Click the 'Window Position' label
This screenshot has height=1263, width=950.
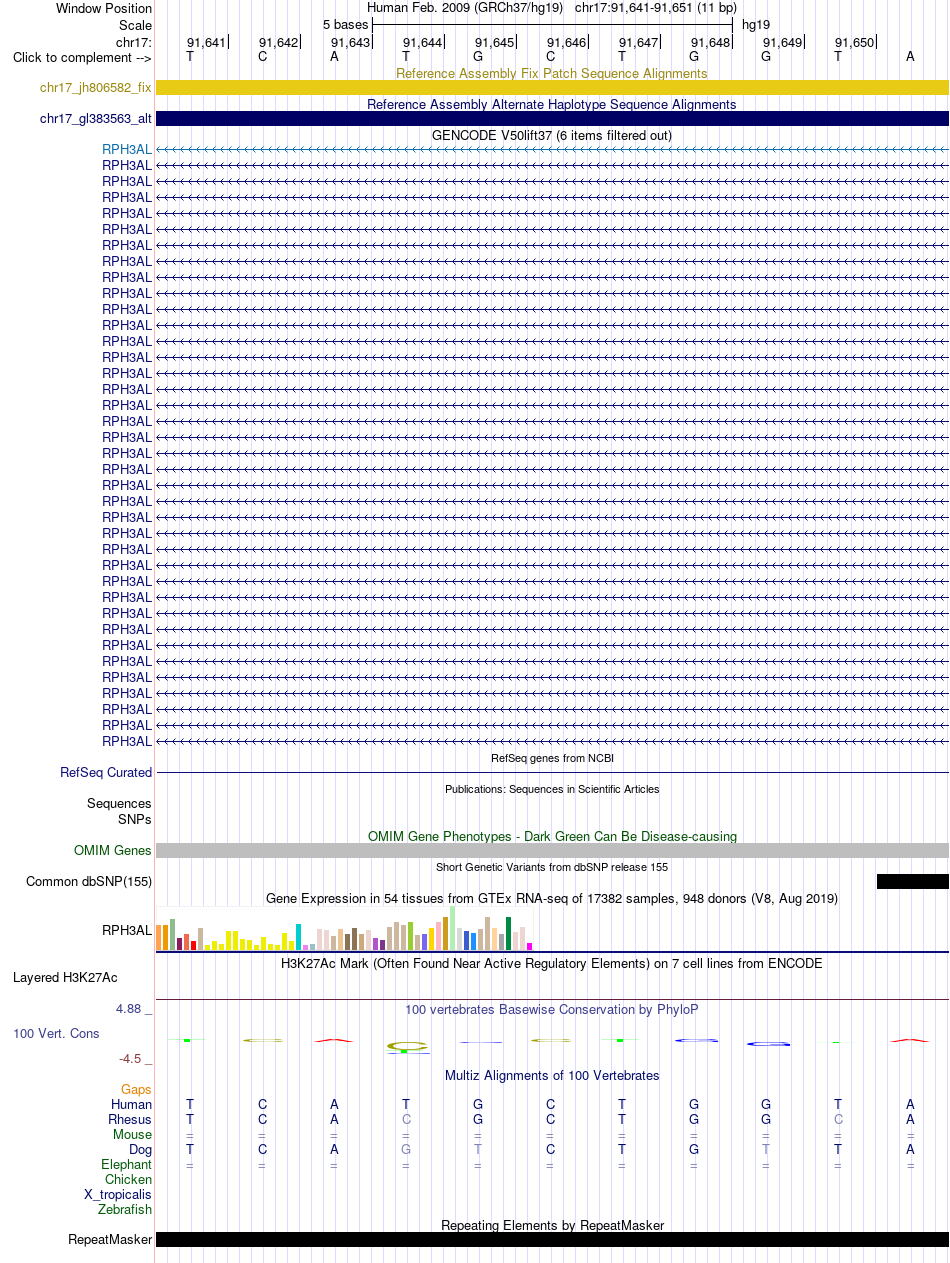coord(104,8)
